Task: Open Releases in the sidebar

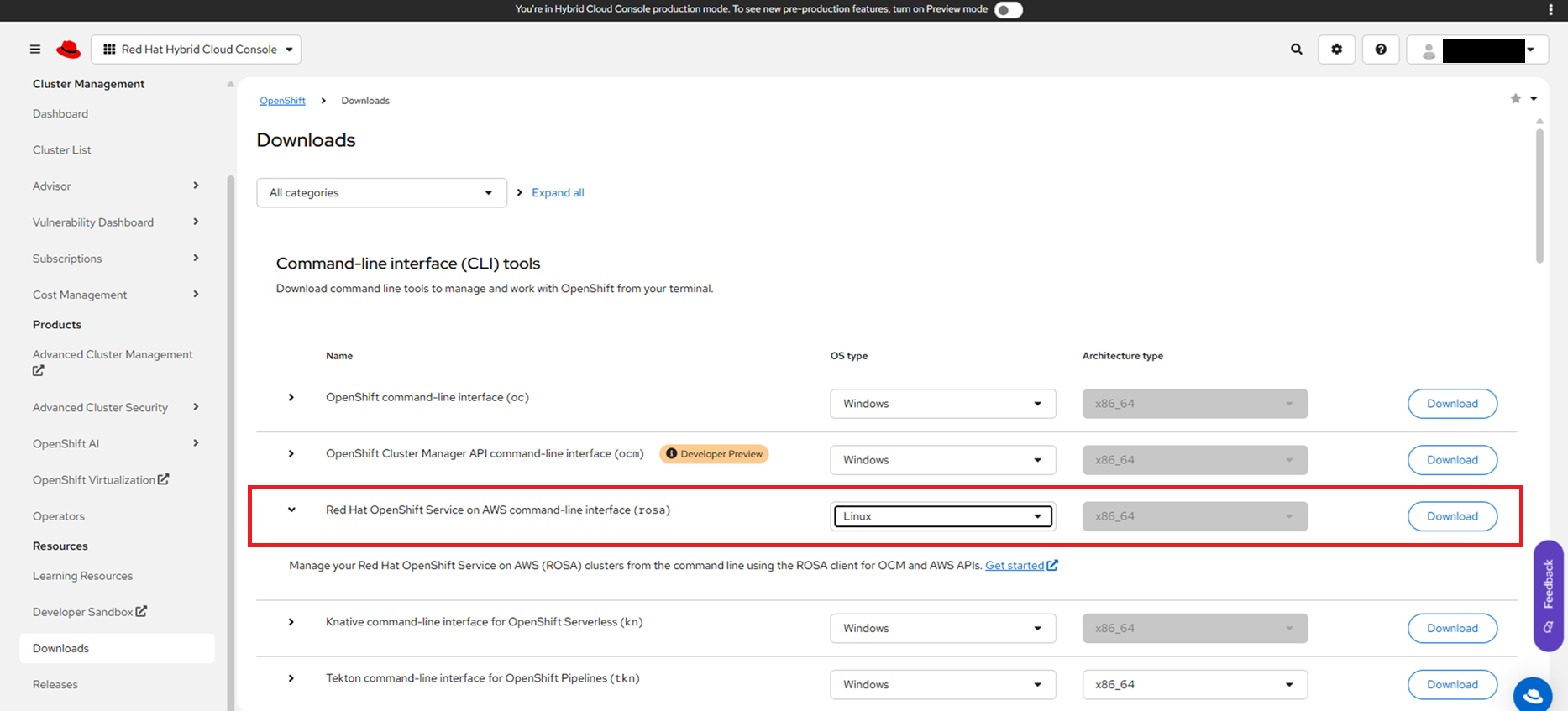Action: click(55, 685)
